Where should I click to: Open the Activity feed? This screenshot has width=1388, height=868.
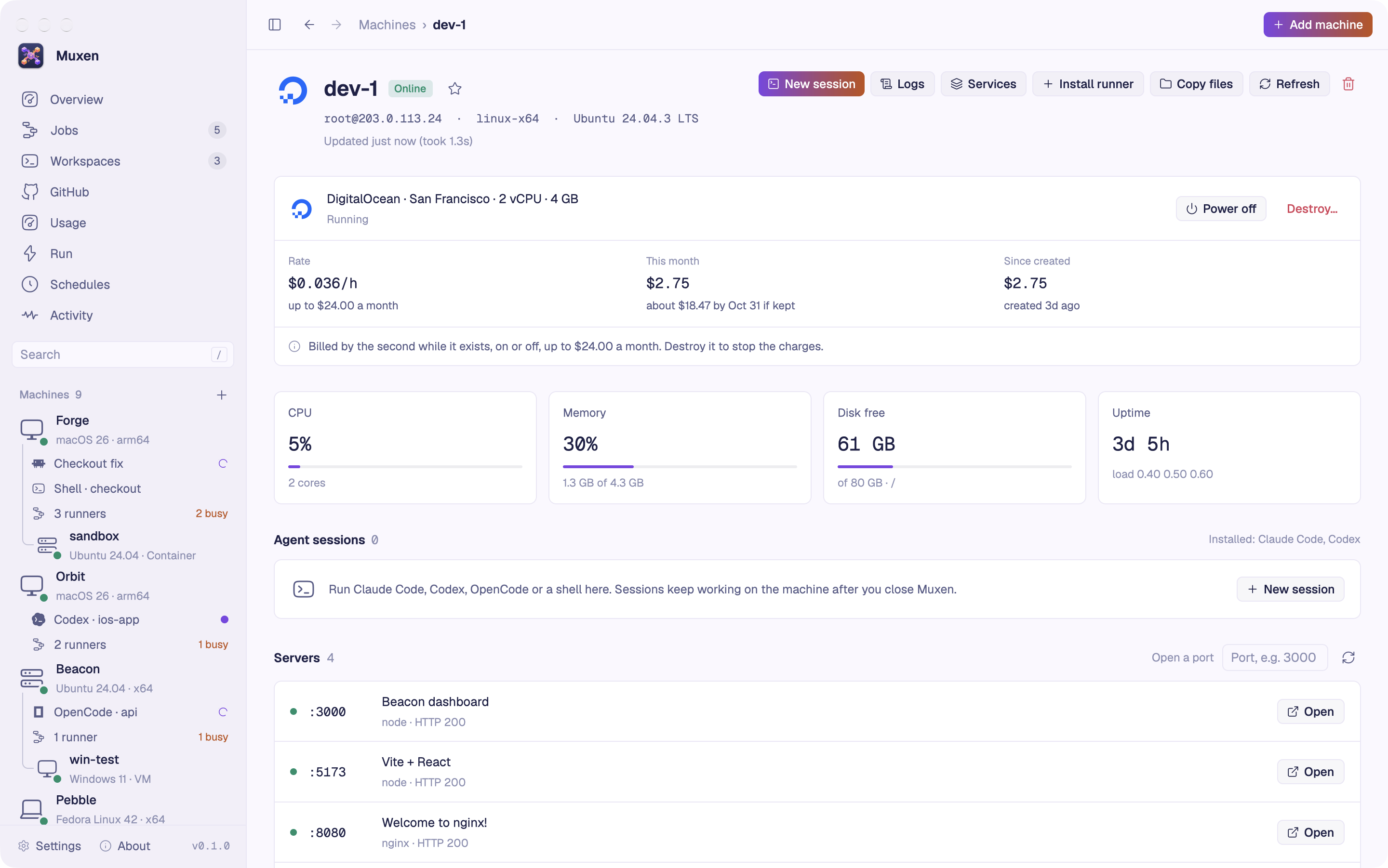tap(123, 315)
